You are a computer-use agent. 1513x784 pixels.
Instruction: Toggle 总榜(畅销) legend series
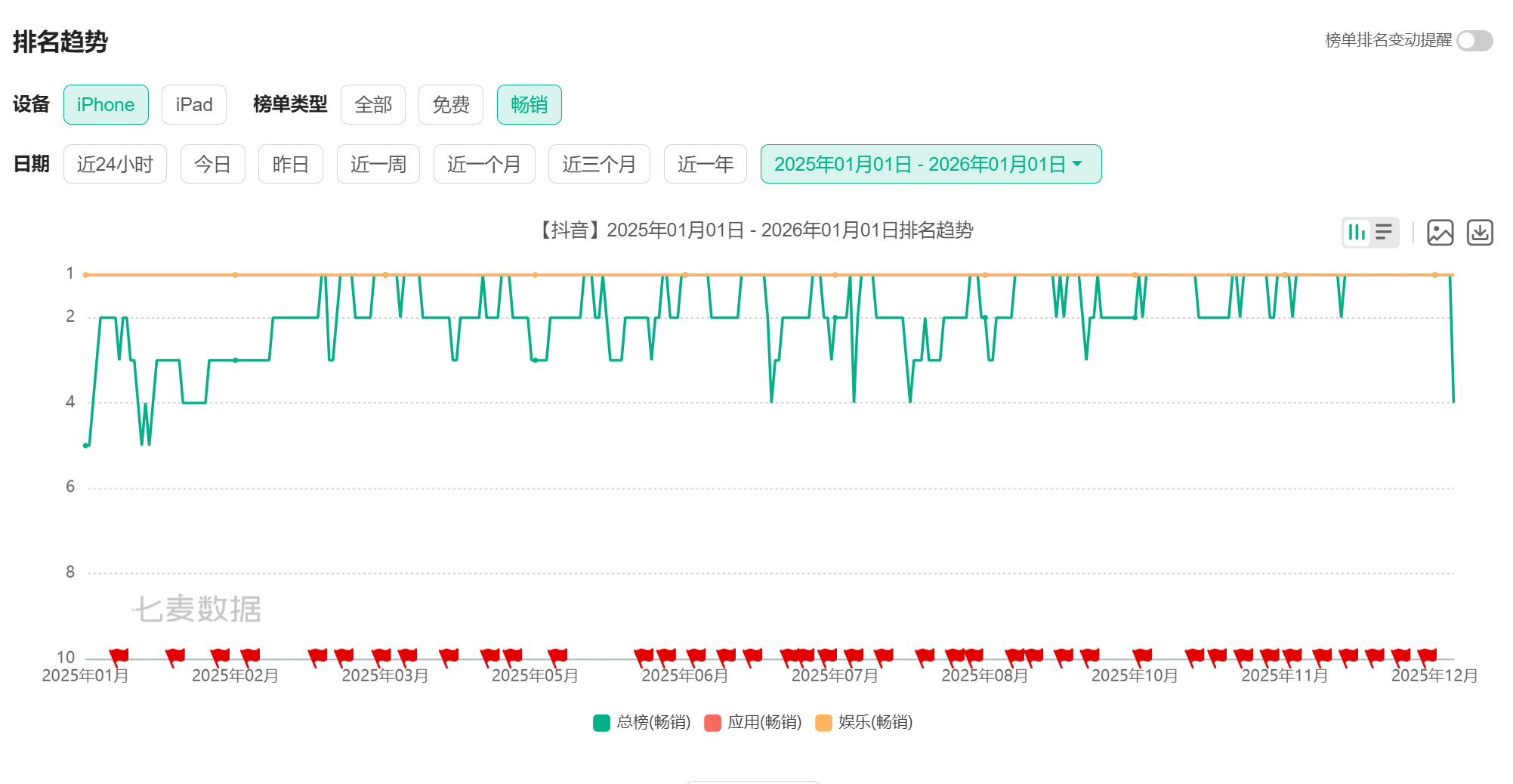(642, 723)
